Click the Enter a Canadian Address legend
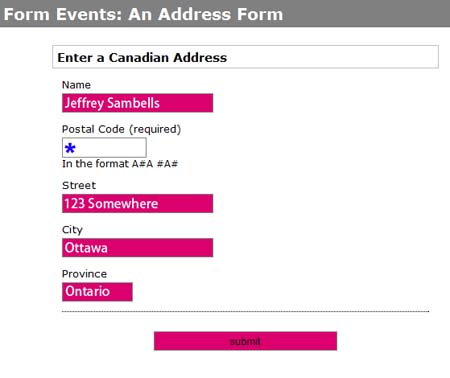This screenshot has height=378, width=450. point(142,58)
